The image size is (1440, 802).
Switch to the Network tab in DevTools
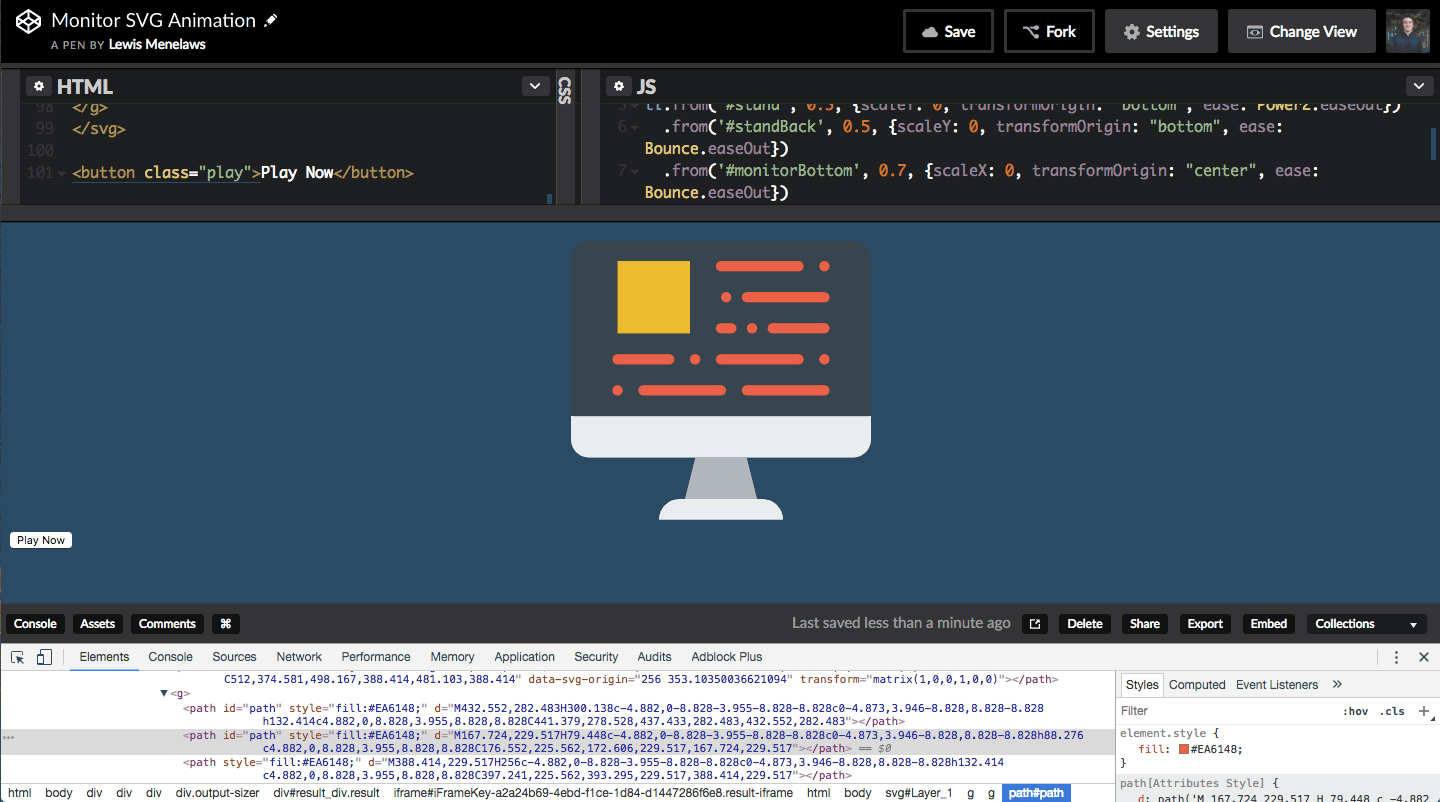pos(298,656)
